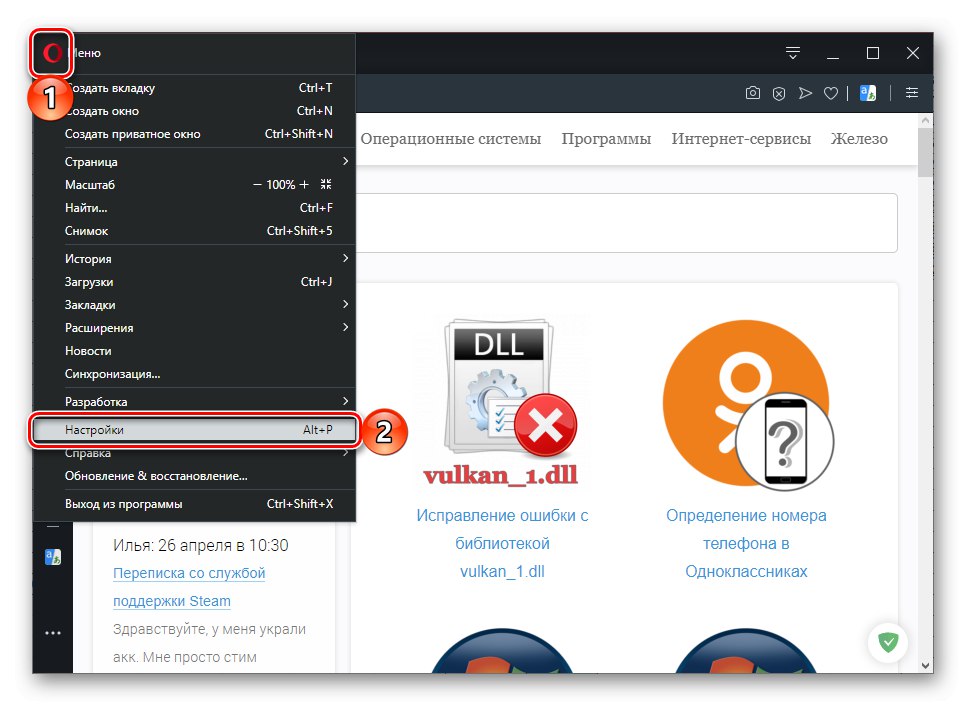Maximize the Opera window
The height and width of the screenshot is (706, 966).
click(x=873, y=54)
